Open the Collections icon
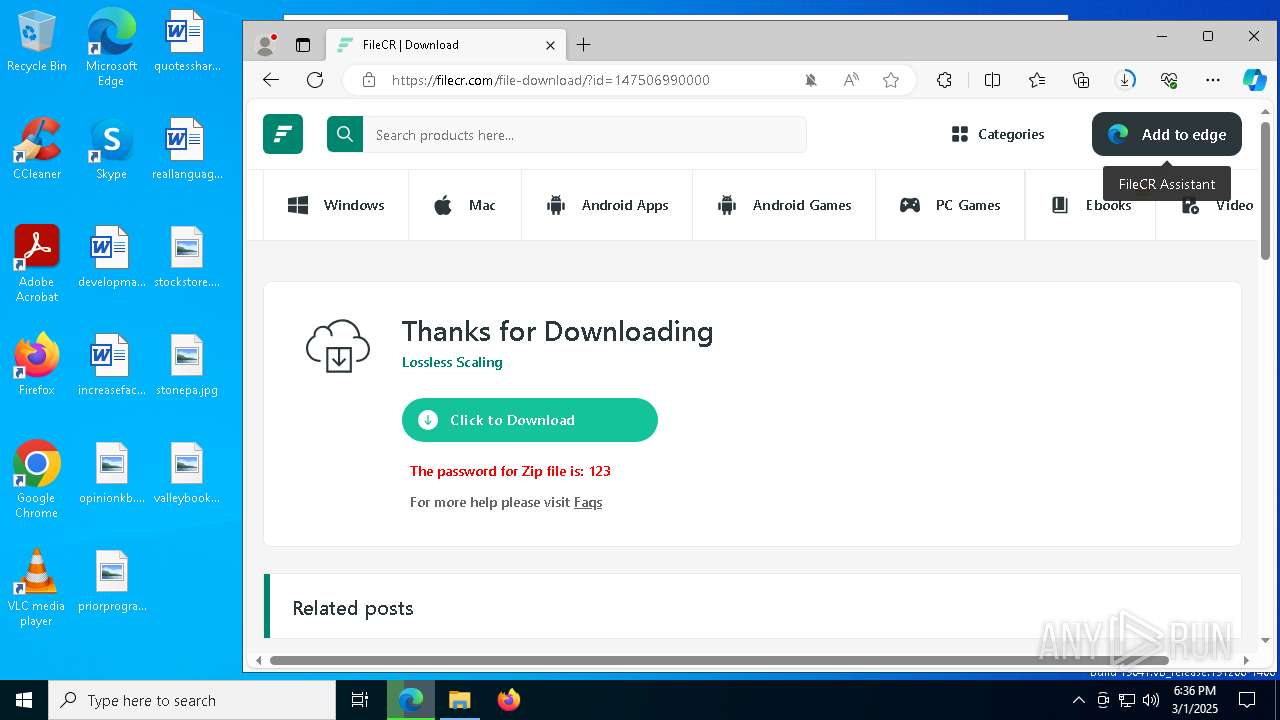Viewport: 1280px width, 720px height. [x=1081, y=80]
